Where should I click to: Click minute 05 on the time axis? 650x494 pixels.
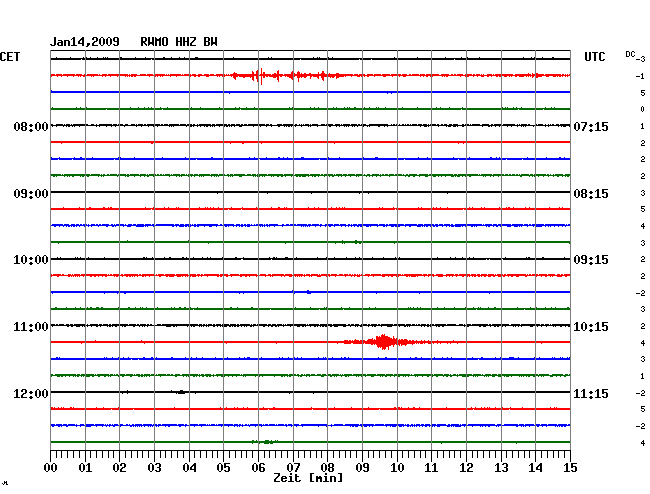(223, 468)
